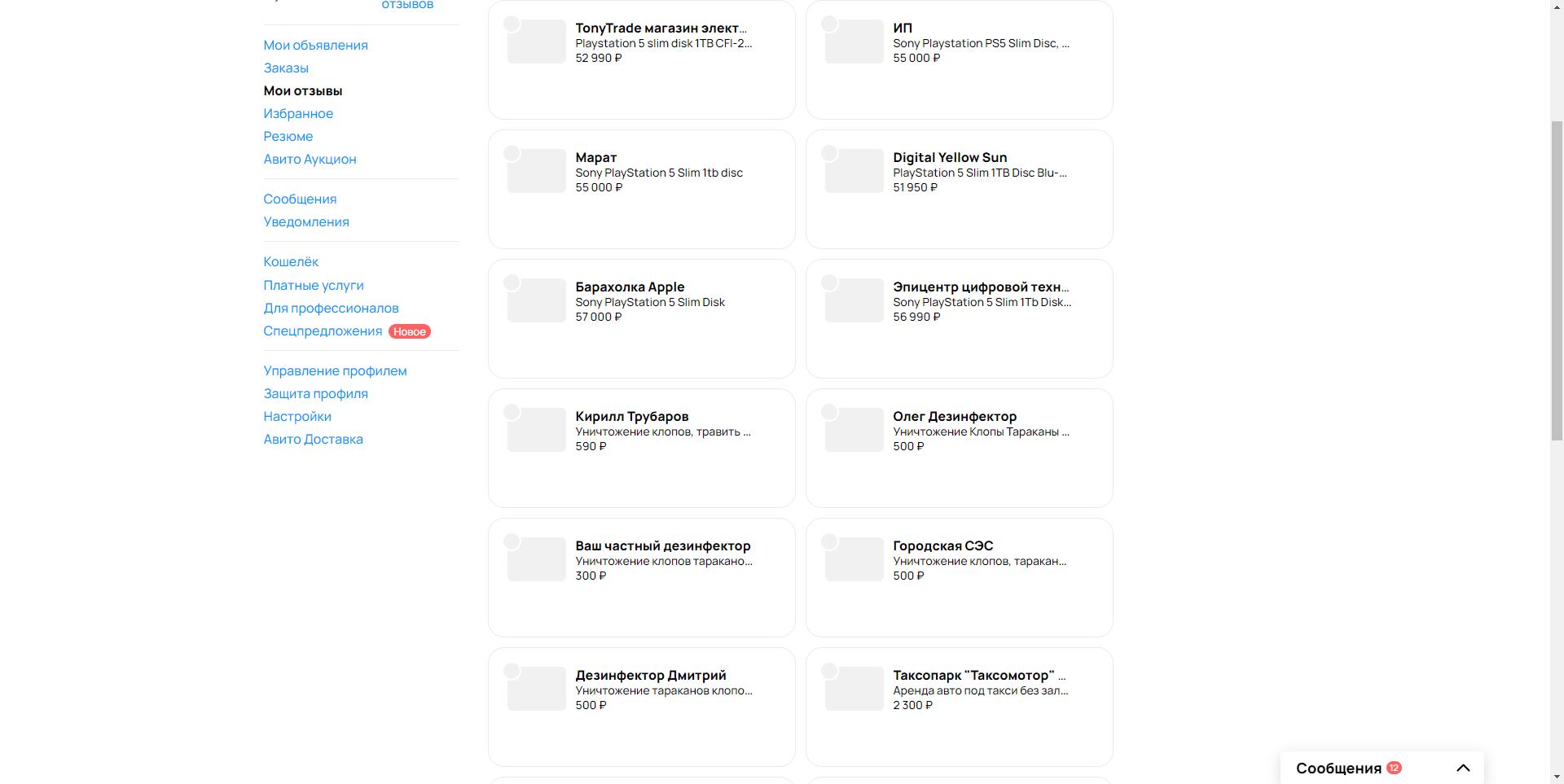Click the unread messages counter badge

(x=1394, y=768)
